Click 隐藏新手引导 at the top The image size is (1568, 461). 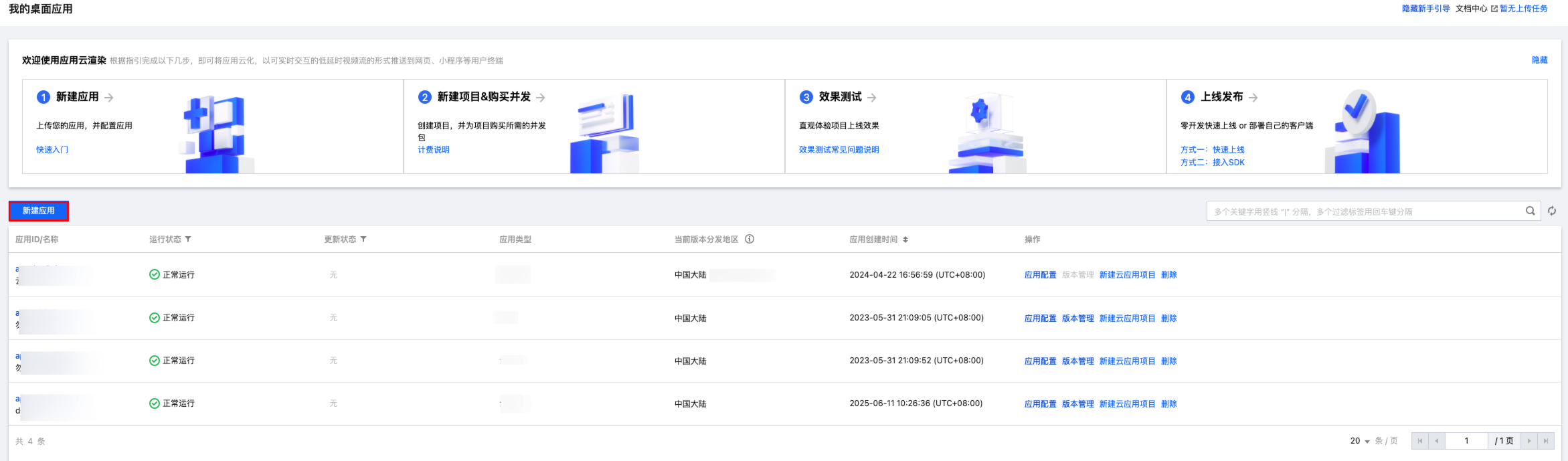click(x=1425, y=9)
